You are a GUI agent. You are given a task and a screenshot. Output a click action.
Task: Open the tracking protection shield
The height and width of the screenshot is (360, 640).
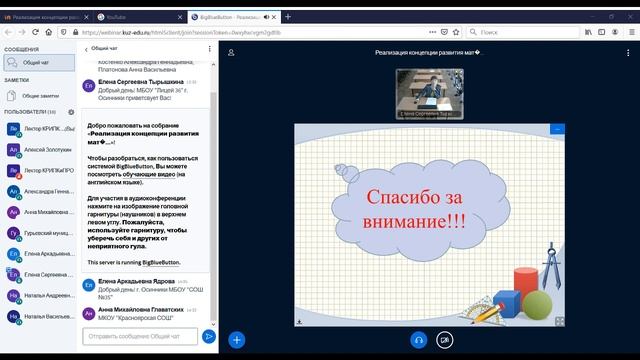[x=64, y=32]
